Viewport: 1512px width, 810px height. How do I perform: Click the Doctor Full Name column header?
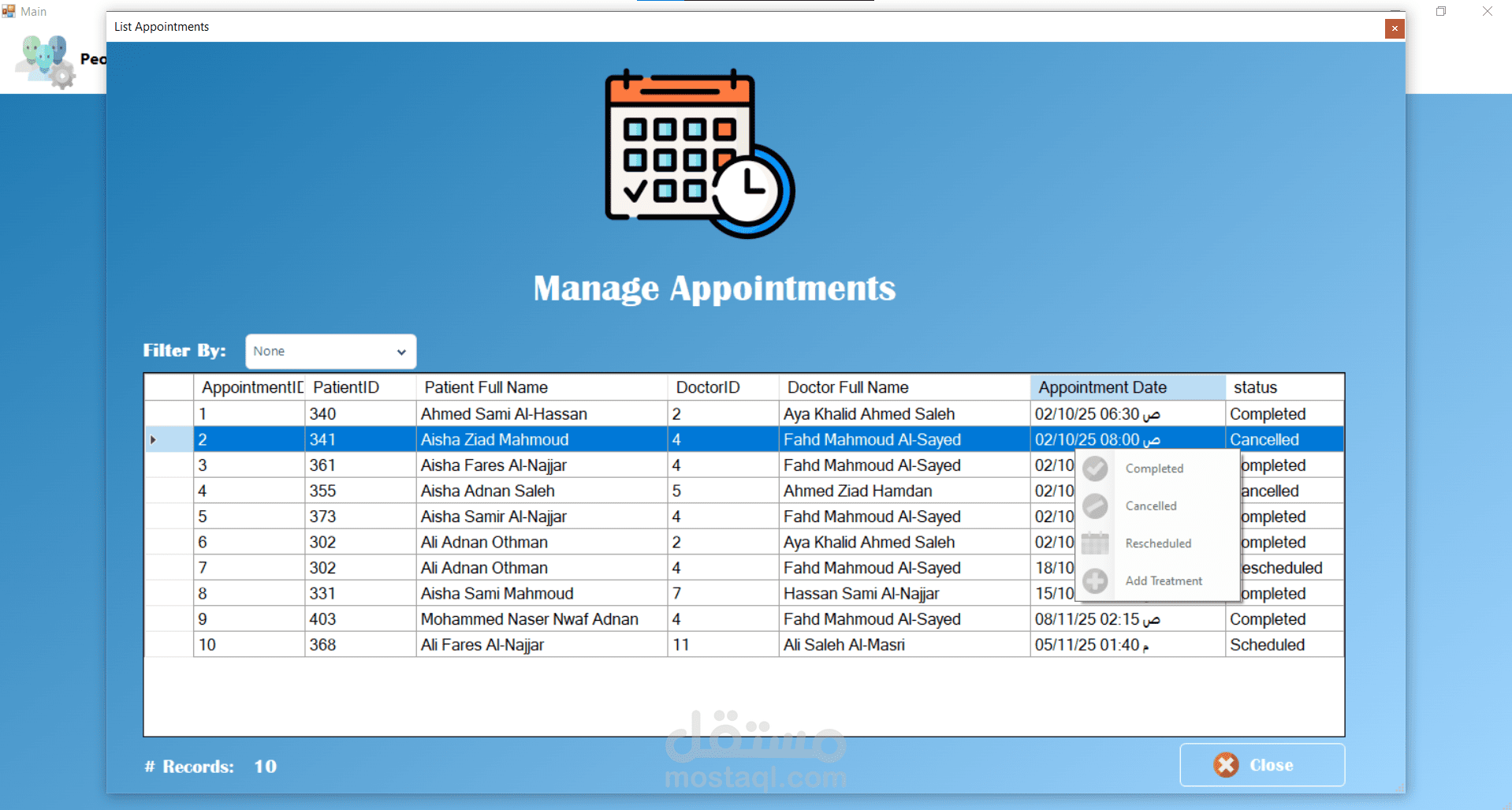pos(904,387)
